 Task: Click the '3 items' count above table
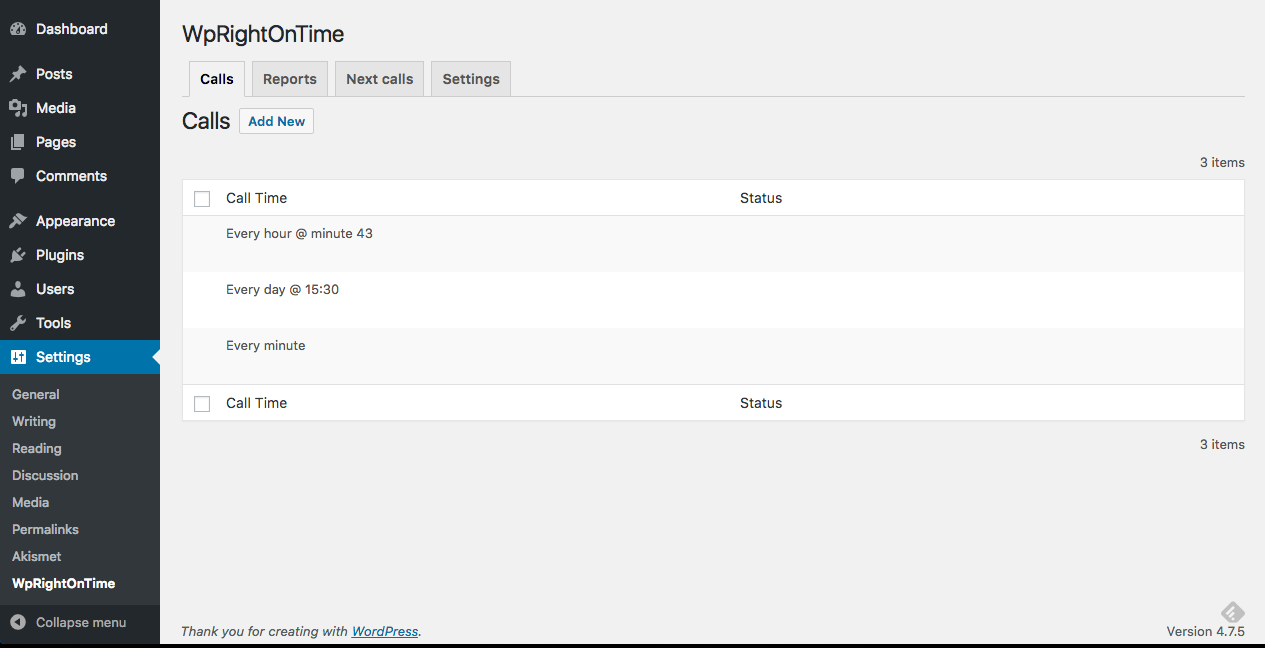(x=1222, y=162)
